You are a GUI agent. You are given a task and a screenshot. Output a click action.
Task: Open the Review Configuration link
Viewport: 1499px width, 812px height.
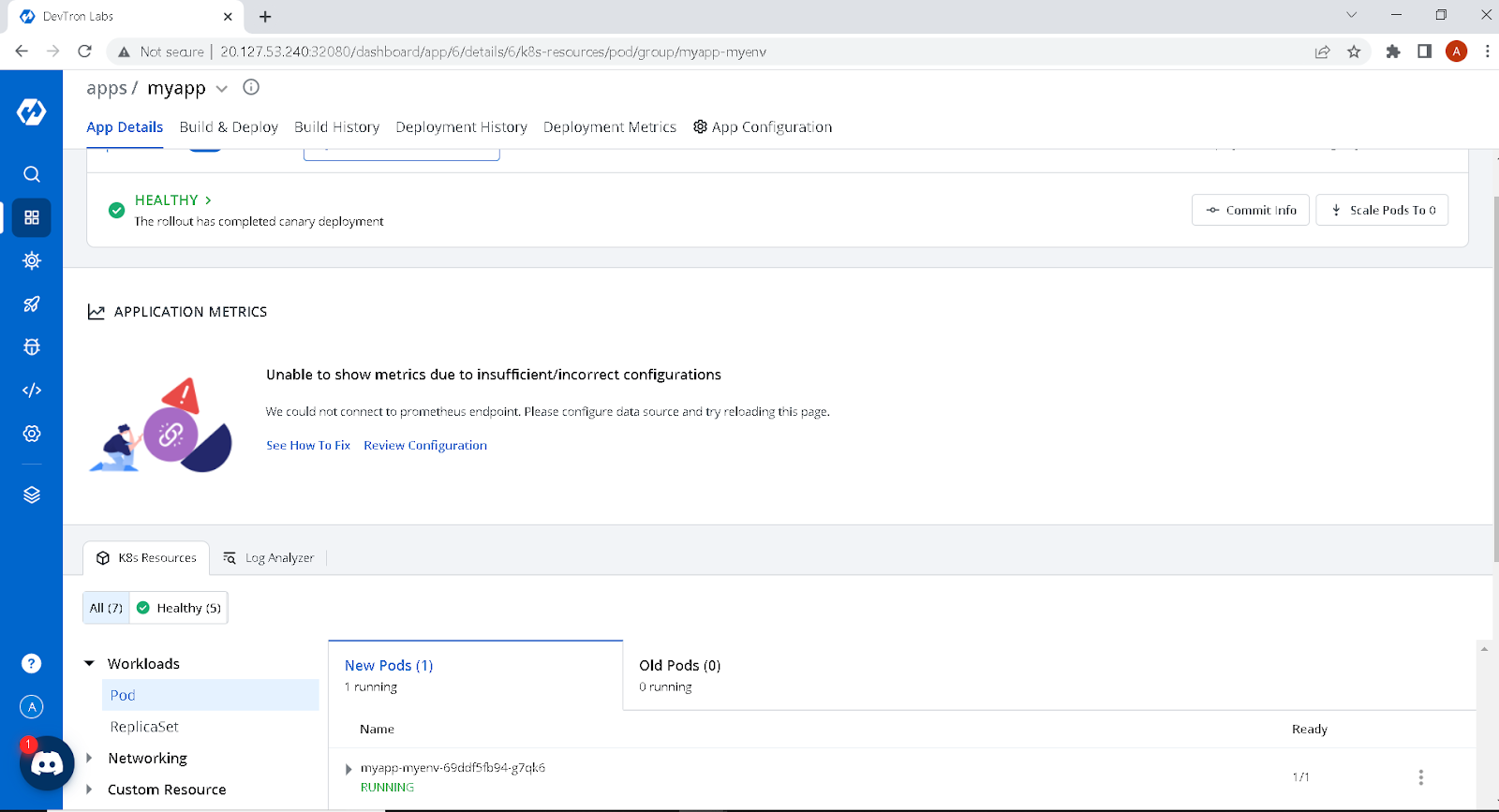tap(425, 445)
